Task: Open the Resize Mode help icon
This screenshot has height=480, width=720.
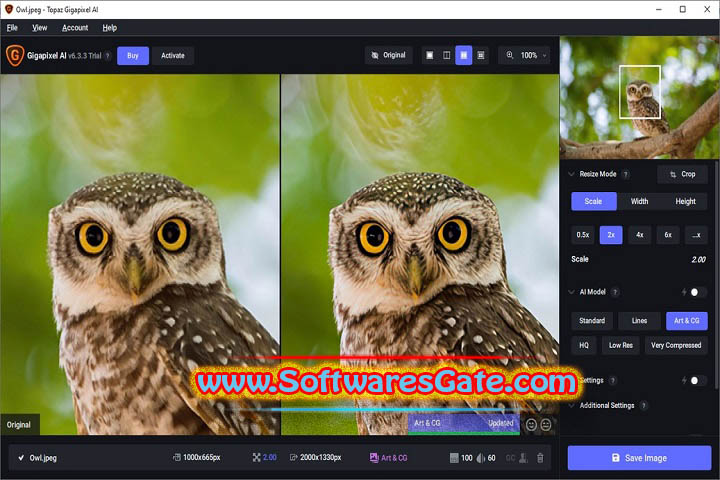Action: (625, 175)
